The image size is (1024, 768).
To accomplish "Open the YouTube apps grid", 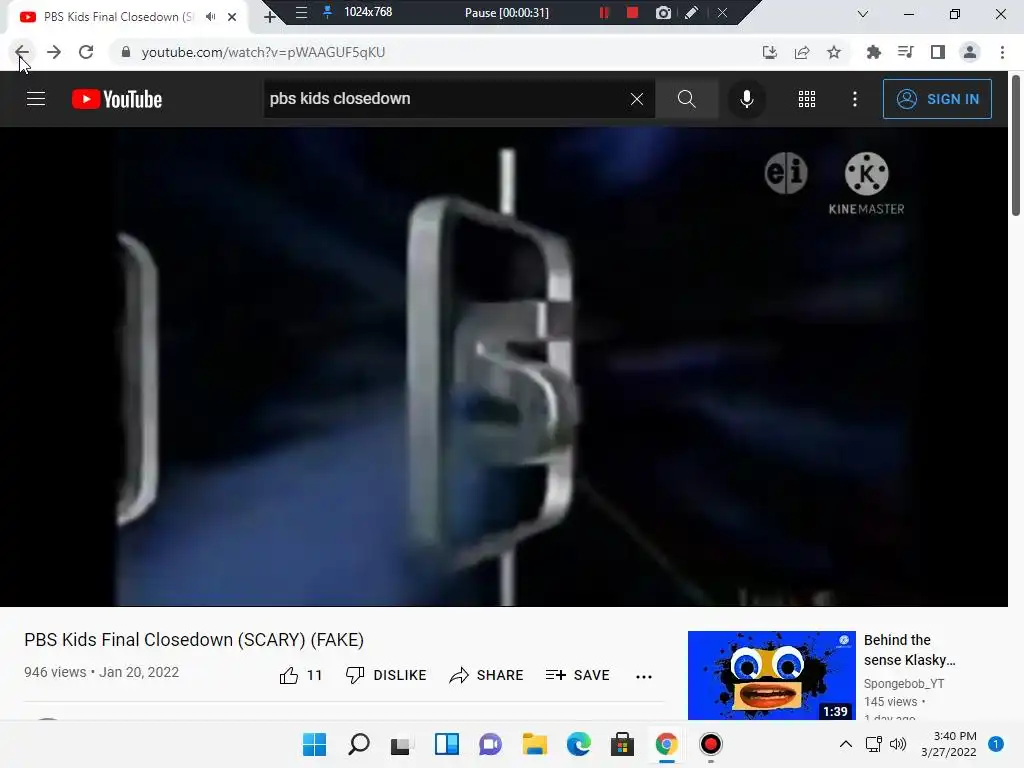I will (x=807, y=99).
